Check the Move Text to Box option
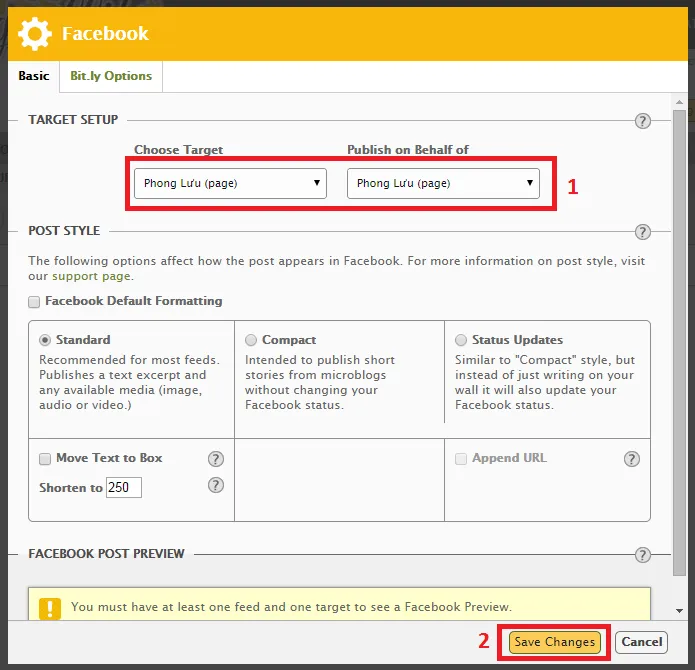The height and width of the screenshot is (670, 695). click(x=45, y=459)
